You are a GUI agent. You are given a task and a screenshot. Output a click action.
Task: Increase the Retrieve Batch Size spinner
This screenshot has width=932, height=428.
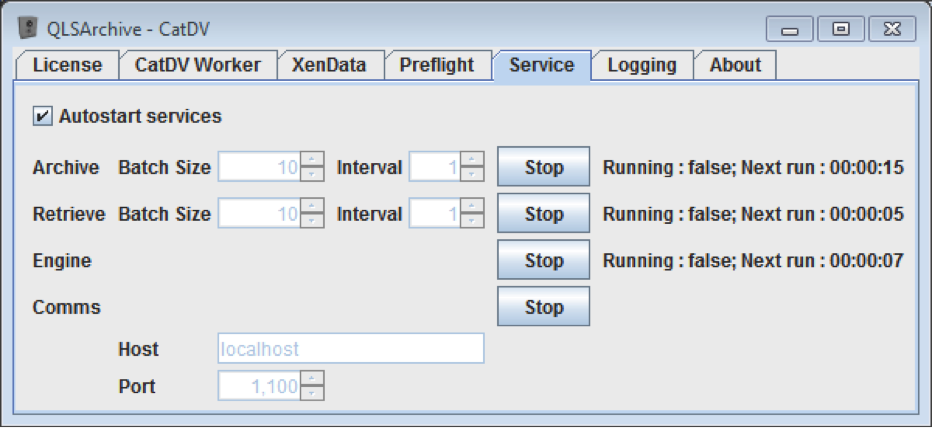tap(313, 206)
